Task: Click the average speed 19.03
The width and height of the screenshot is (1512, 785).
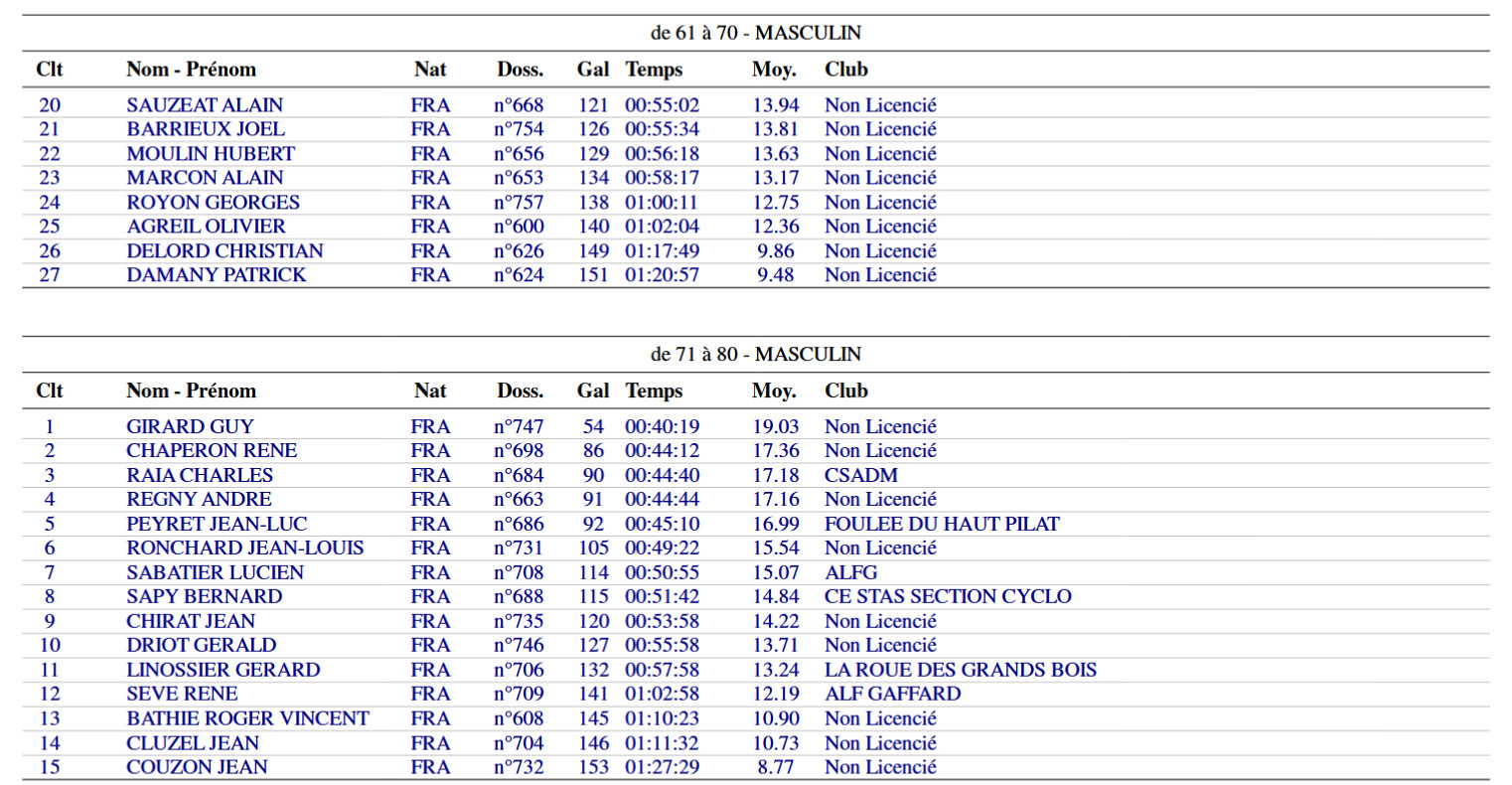Action: pos(775,427)
